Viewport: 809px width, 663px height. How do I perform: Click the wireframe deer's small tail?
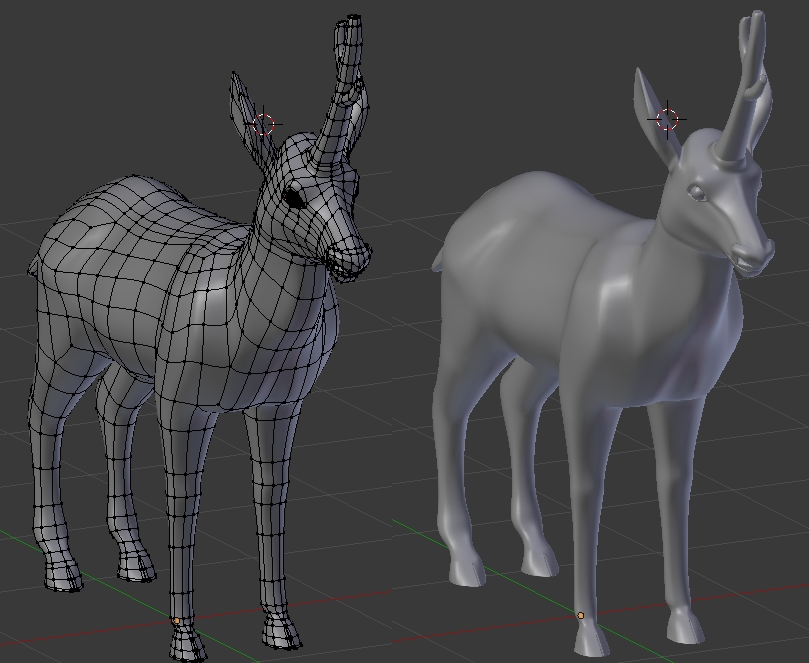coord(34,266)
